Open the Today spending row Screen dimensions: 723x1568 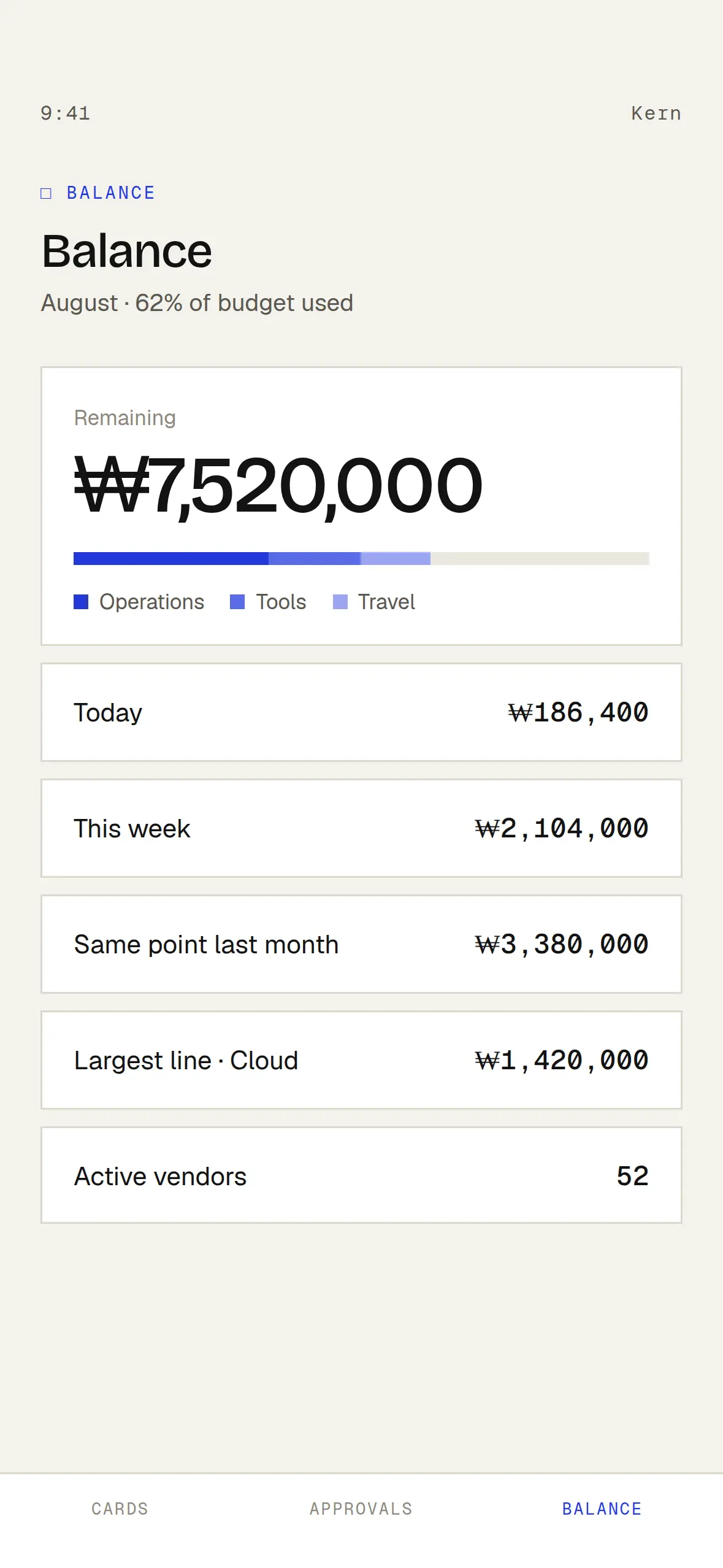(x=361, y=712)
